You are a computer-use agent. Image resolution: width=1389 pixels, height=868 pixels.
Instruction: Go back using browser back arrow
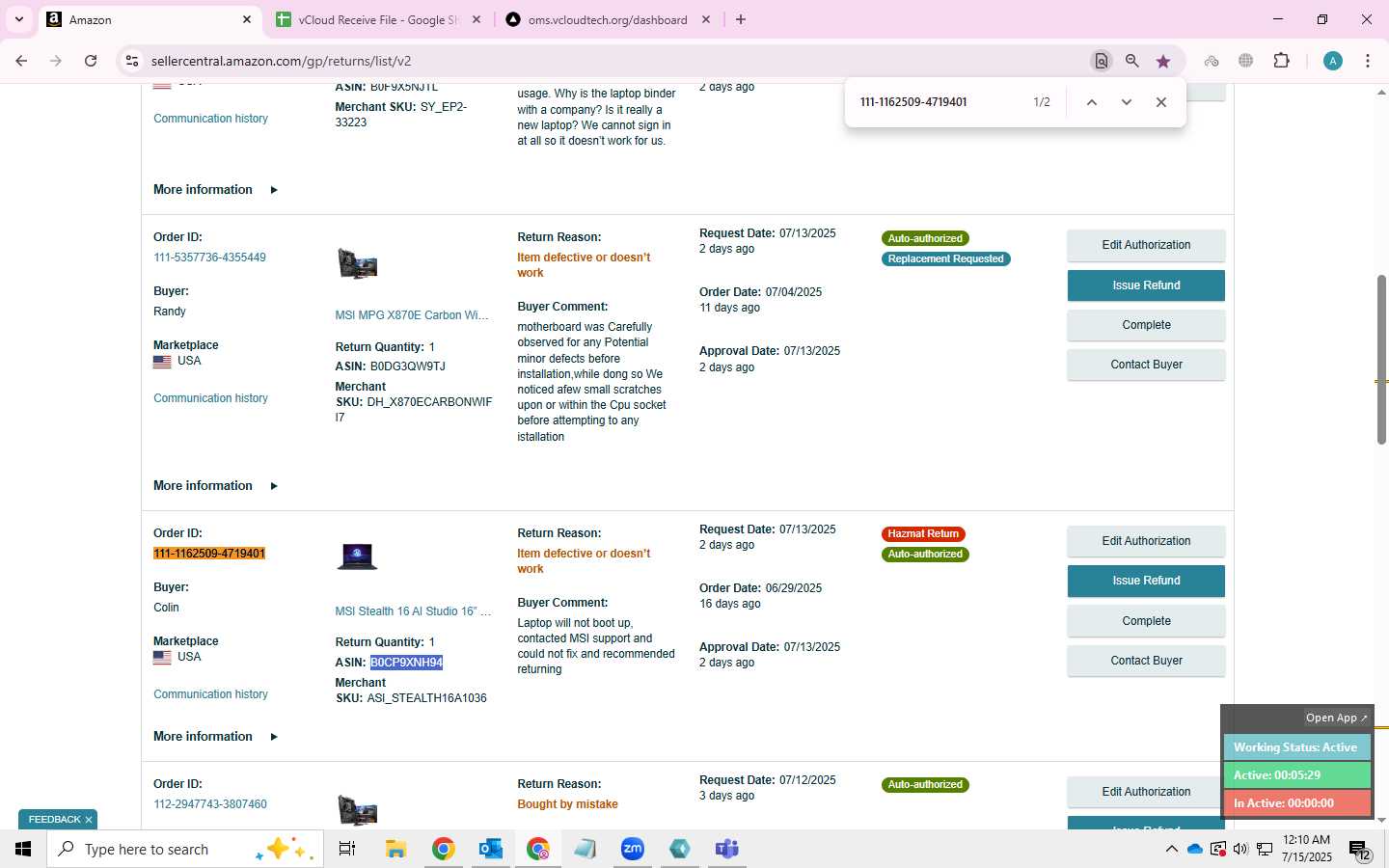[x=21, y=61]
